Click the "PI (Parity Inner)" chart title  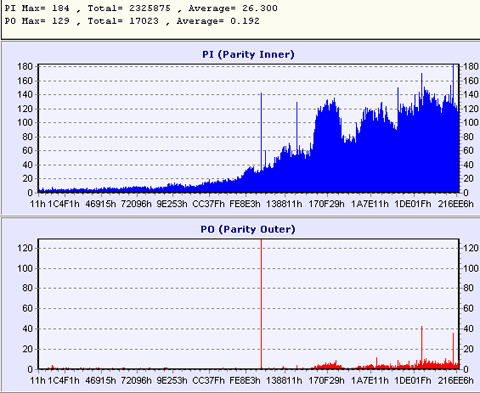(x=248, y=54)
